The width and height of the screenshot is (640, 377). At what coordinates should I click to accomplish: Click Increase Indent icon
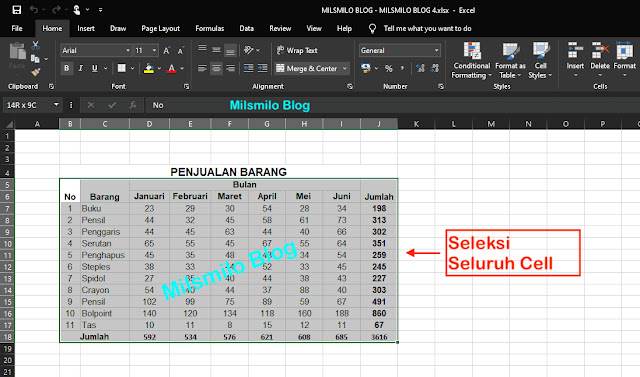click(x=262, y=68)
